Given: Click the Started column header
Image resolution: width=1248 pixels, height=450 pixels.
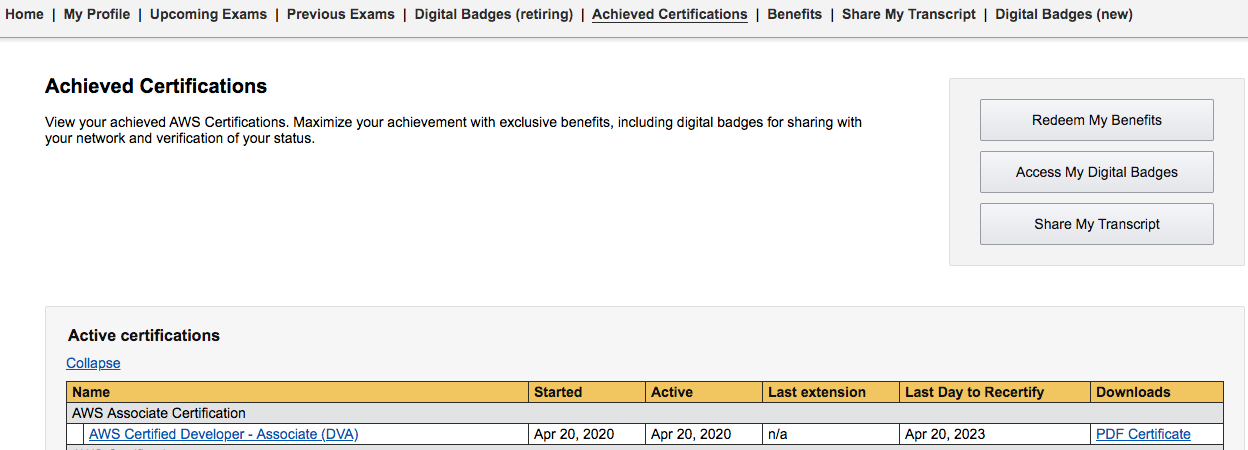Looking at the screenshot, I should tap(587, 392).
